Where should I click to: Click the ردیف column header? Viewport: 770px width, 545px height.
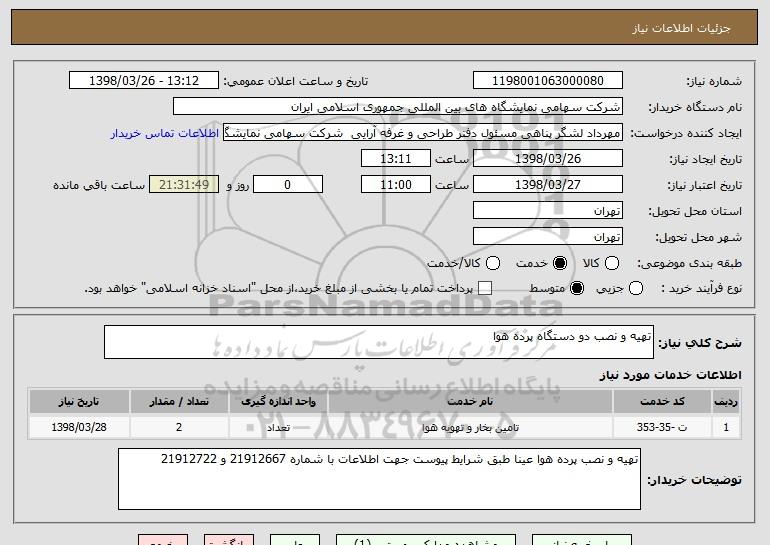tap(726, 402)
